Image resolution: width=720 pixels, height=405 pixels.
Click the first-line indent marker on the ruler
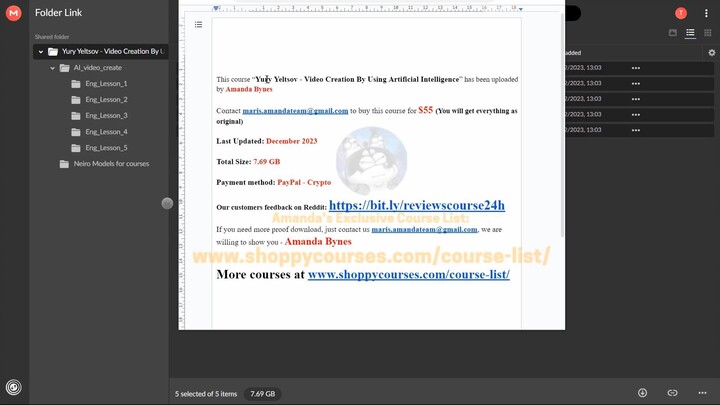[x=216, y=8]
